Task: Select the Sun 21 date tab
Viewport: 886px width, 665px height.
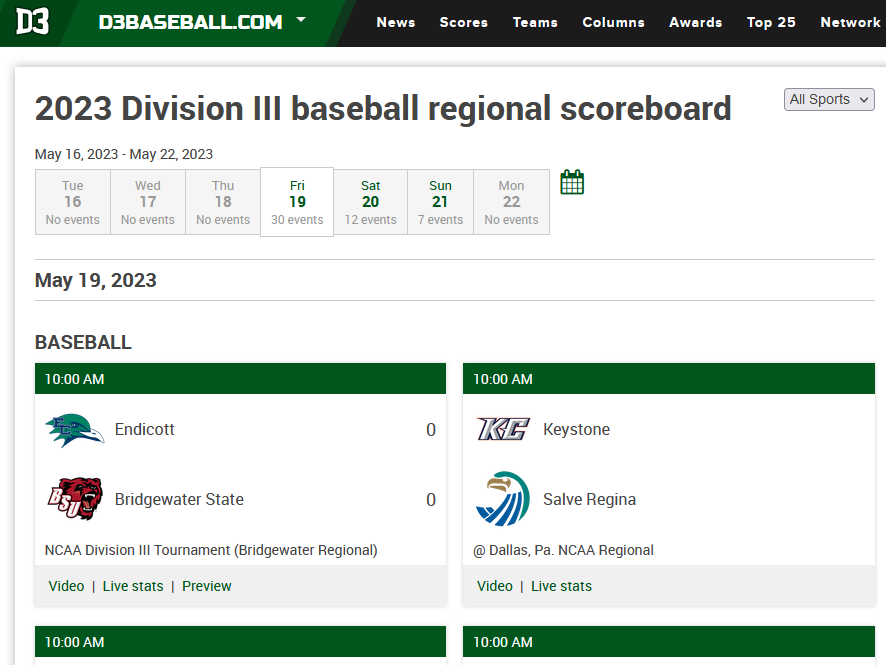Action: [440, 202]
